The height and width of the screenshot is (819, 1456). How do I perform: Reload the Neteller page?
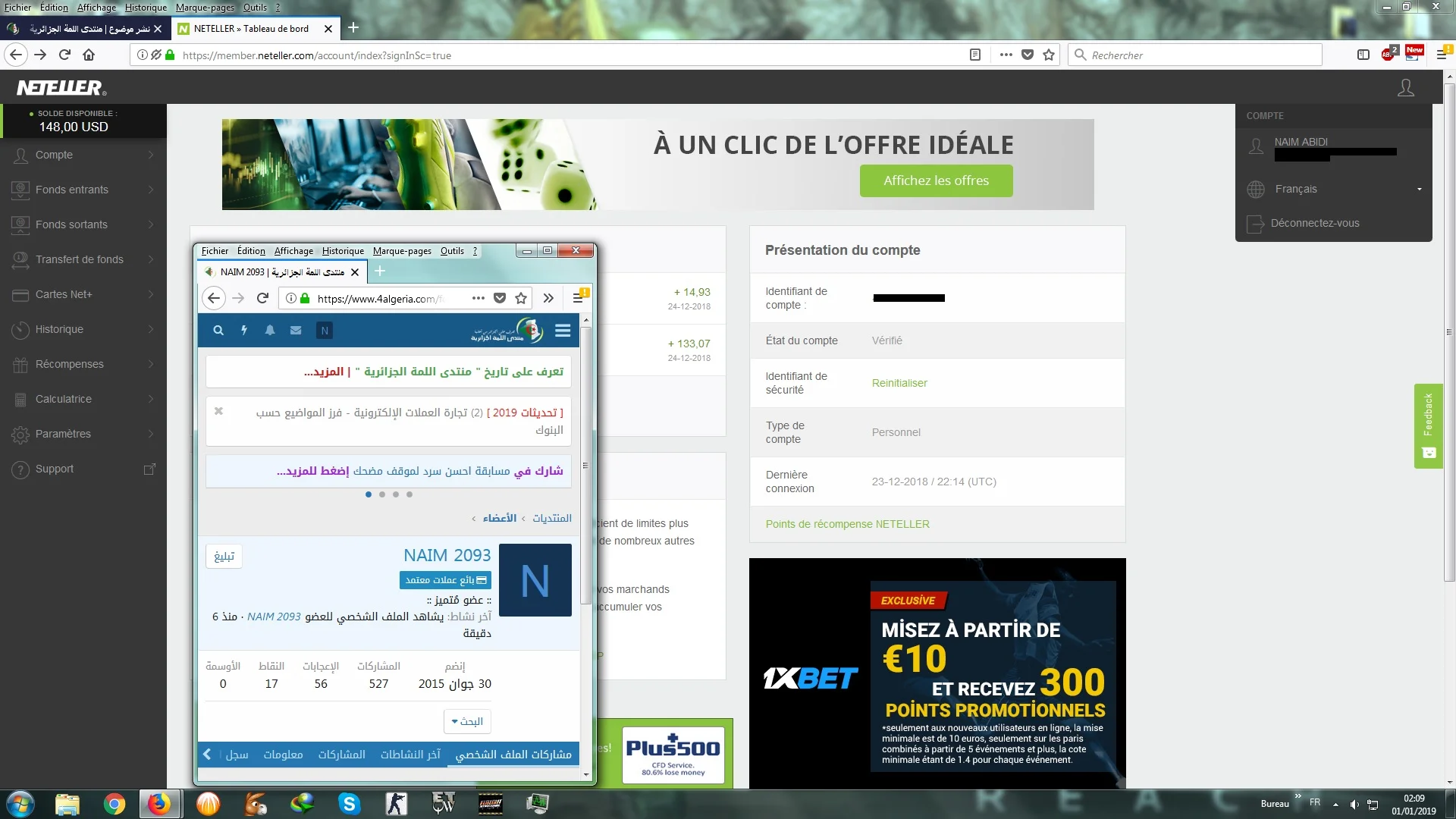64,55
